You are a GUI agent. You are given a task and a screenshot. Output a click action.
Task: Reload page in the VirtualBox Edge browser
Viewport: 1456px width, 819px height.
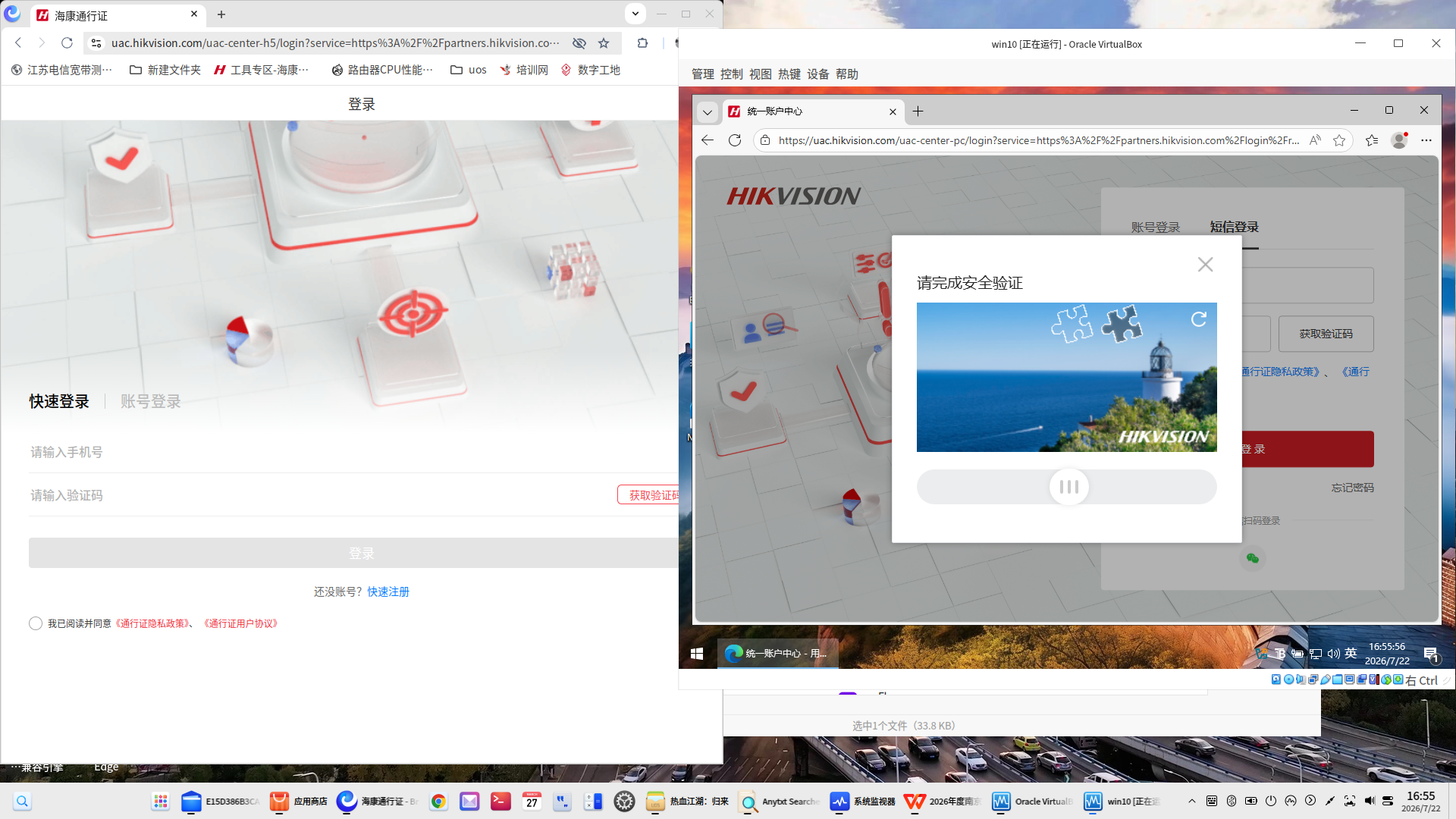tap(735, 140)
